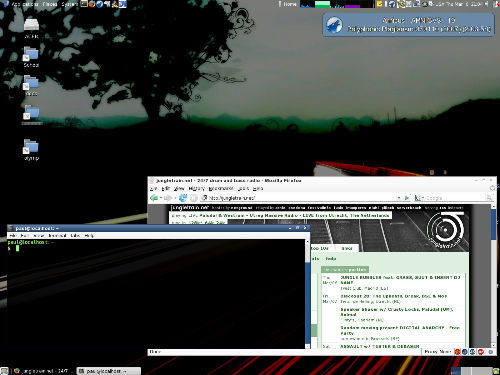This screenshot has height=375, width=500.
Task: Click the Google search box in Firefox
Action: pyautogui.click(x=455, y=198)
